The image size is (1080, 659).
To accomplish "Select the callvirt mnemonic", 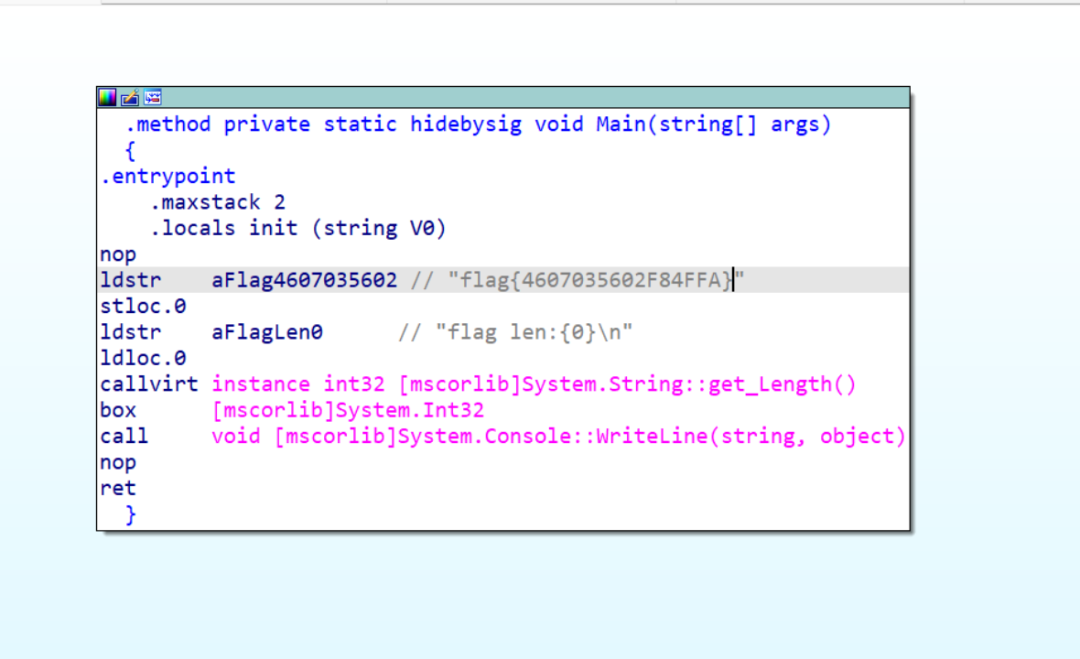I will coord(149,384).
